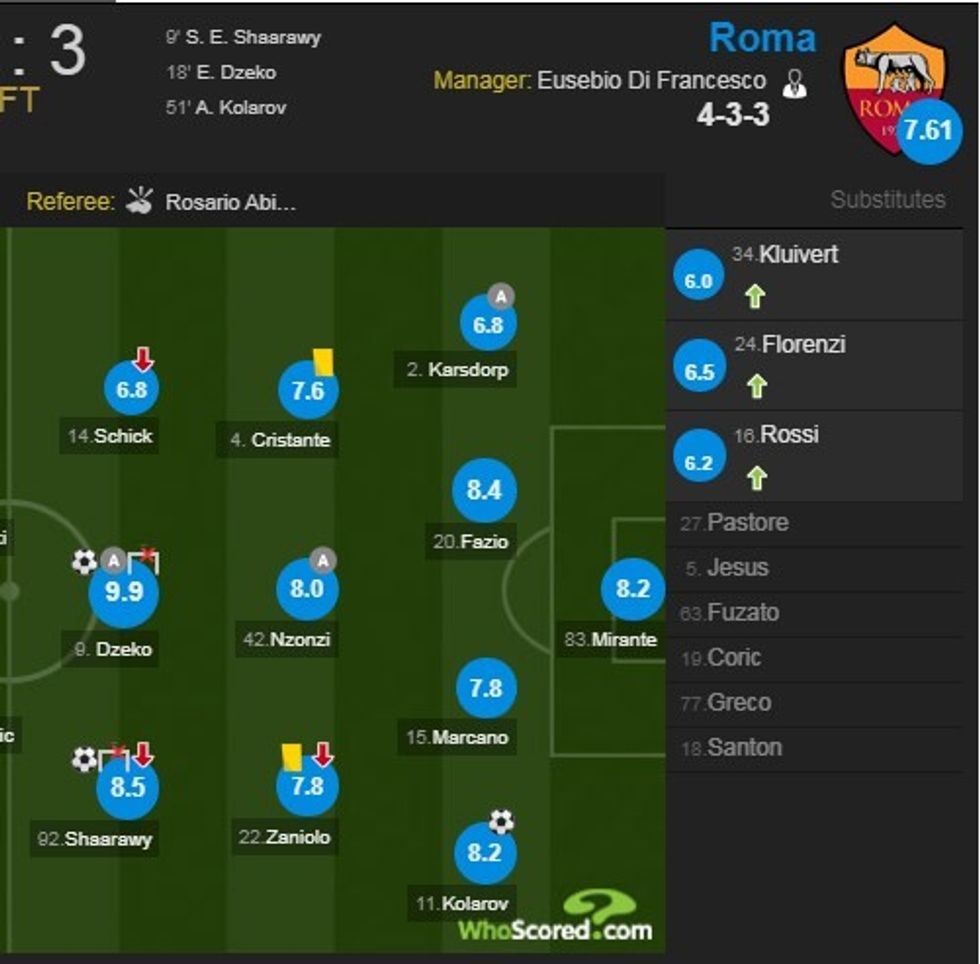Viewport: 980px width, 964px height.
Task: Open Mirante's 8.2 rating bubble
Action: coord(633,589)
